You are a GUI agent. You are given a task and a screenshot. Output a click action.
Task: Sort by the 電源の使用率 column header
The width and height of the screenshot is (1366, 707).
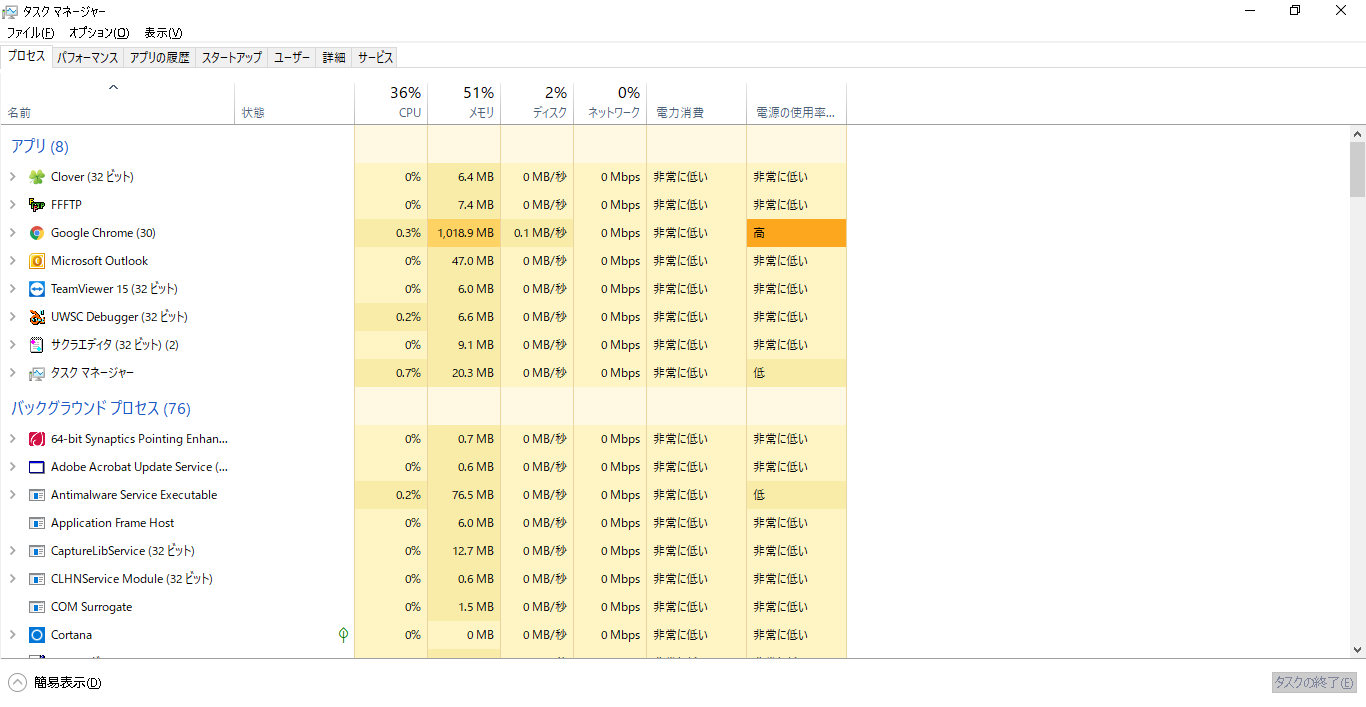point(796,103)
